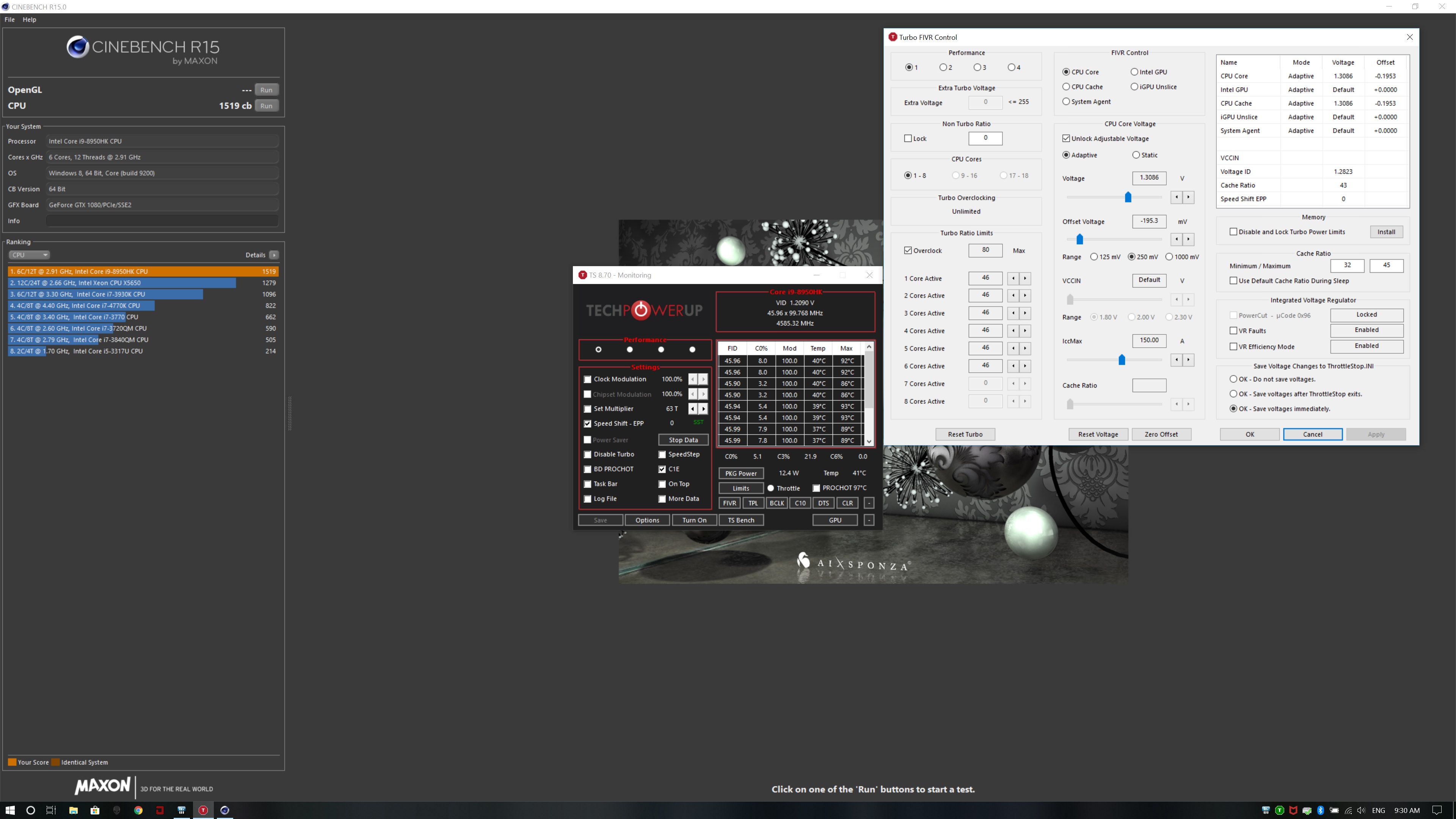Viewport: 1456px width, 819px height.
Task: Run the CPU benchmark in Cinebench
Action: [266, 106]
